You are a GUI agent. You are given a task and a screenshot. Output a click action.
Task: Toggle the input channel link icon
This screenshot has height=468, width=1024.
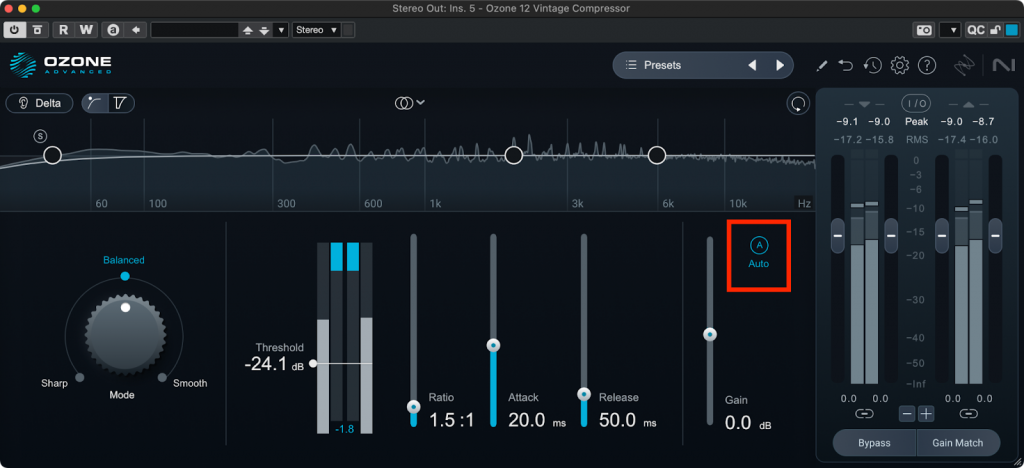(863, 413)
